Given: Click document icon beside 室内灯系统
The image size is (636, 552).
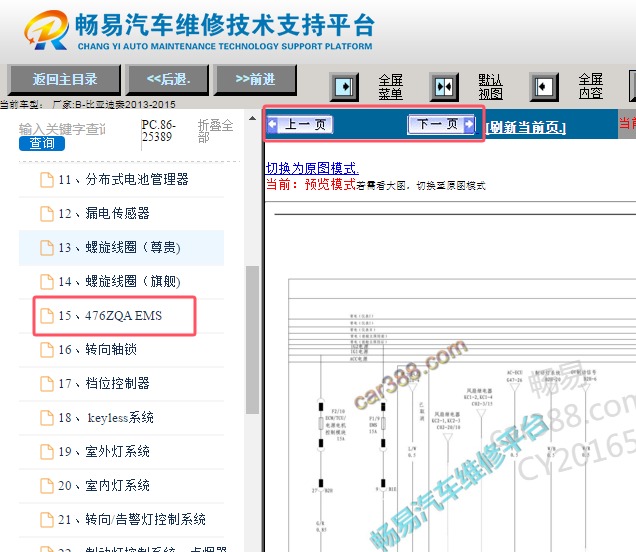Looking at the screenshot, I should point(47,486).
